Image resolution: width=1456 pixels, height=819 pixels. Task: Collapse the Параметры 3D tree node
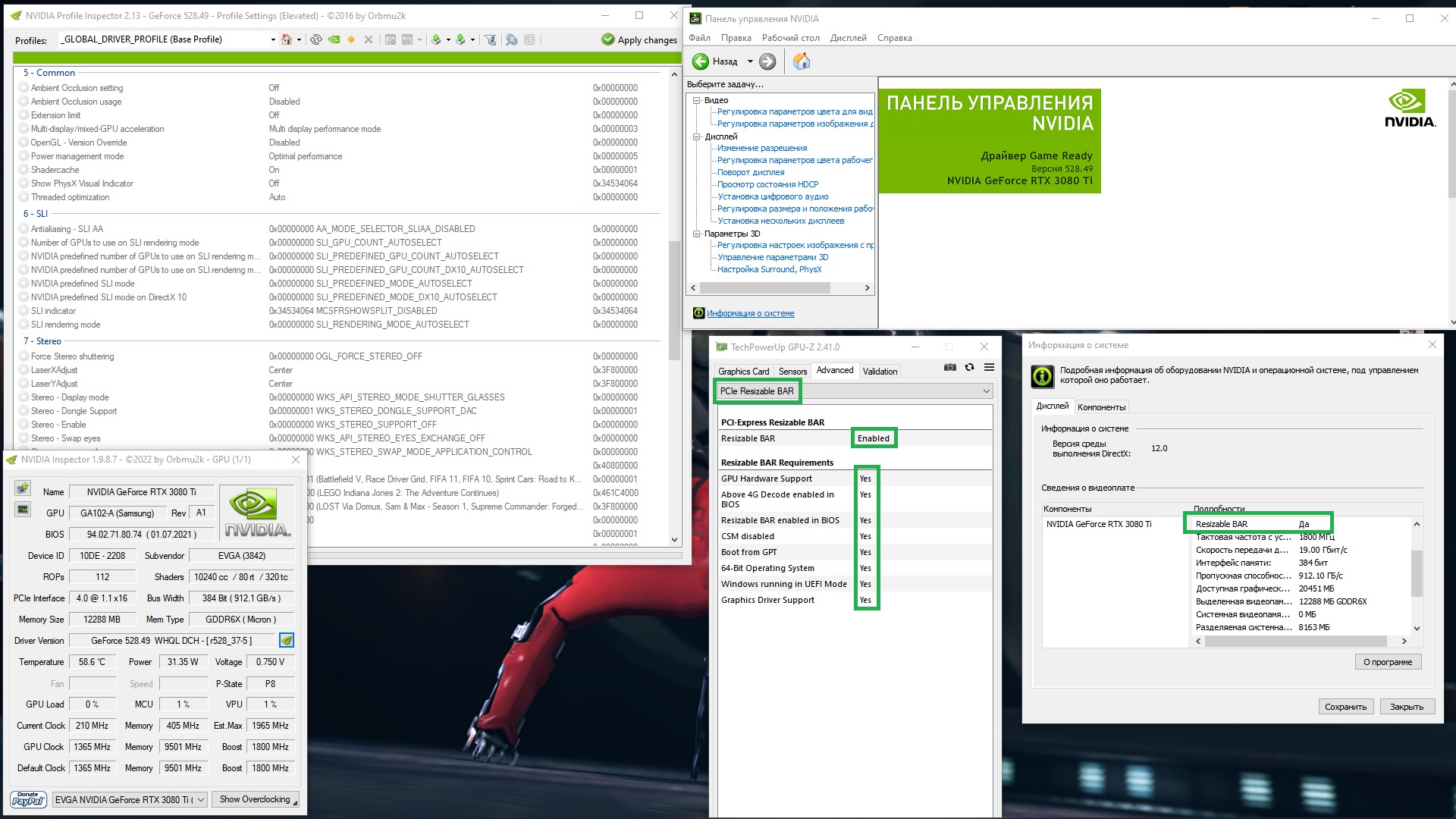click(x=696, y=234)
